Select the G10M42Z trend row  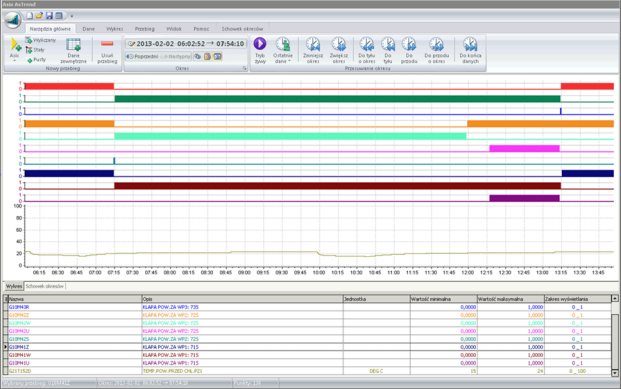[x=307, y=315]
